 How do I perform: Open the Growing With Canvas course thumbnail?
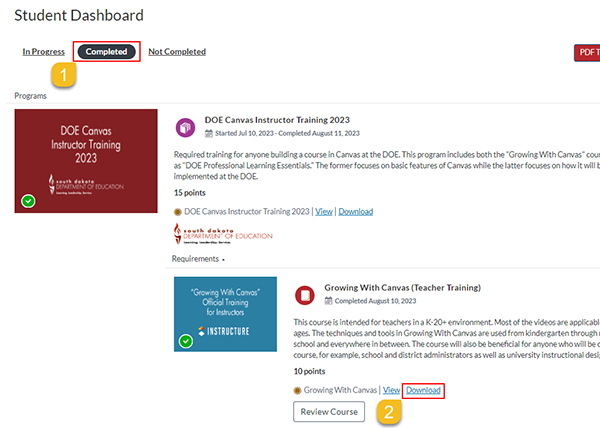tap(225, 314)
